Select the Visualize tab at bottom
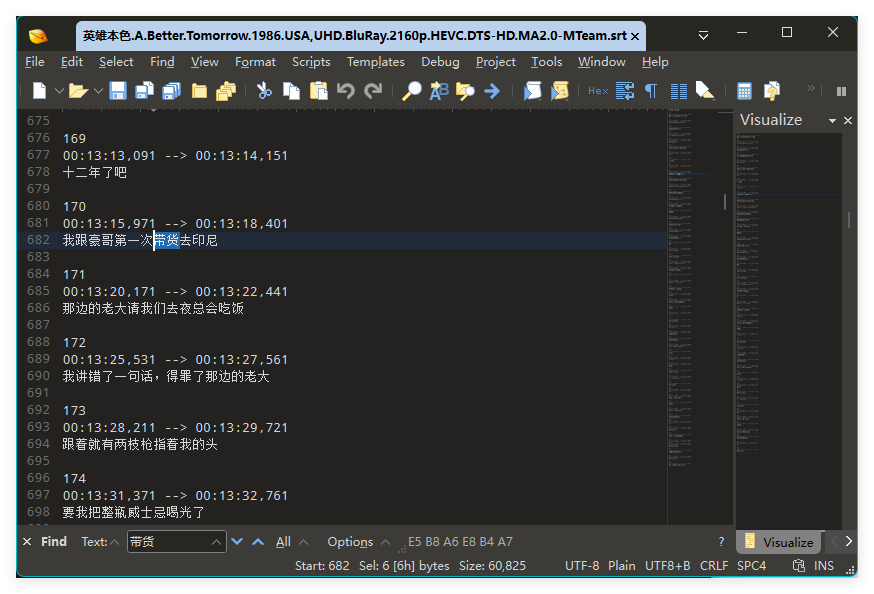Screen dimensions: 874x594 (x=779, y=542)
